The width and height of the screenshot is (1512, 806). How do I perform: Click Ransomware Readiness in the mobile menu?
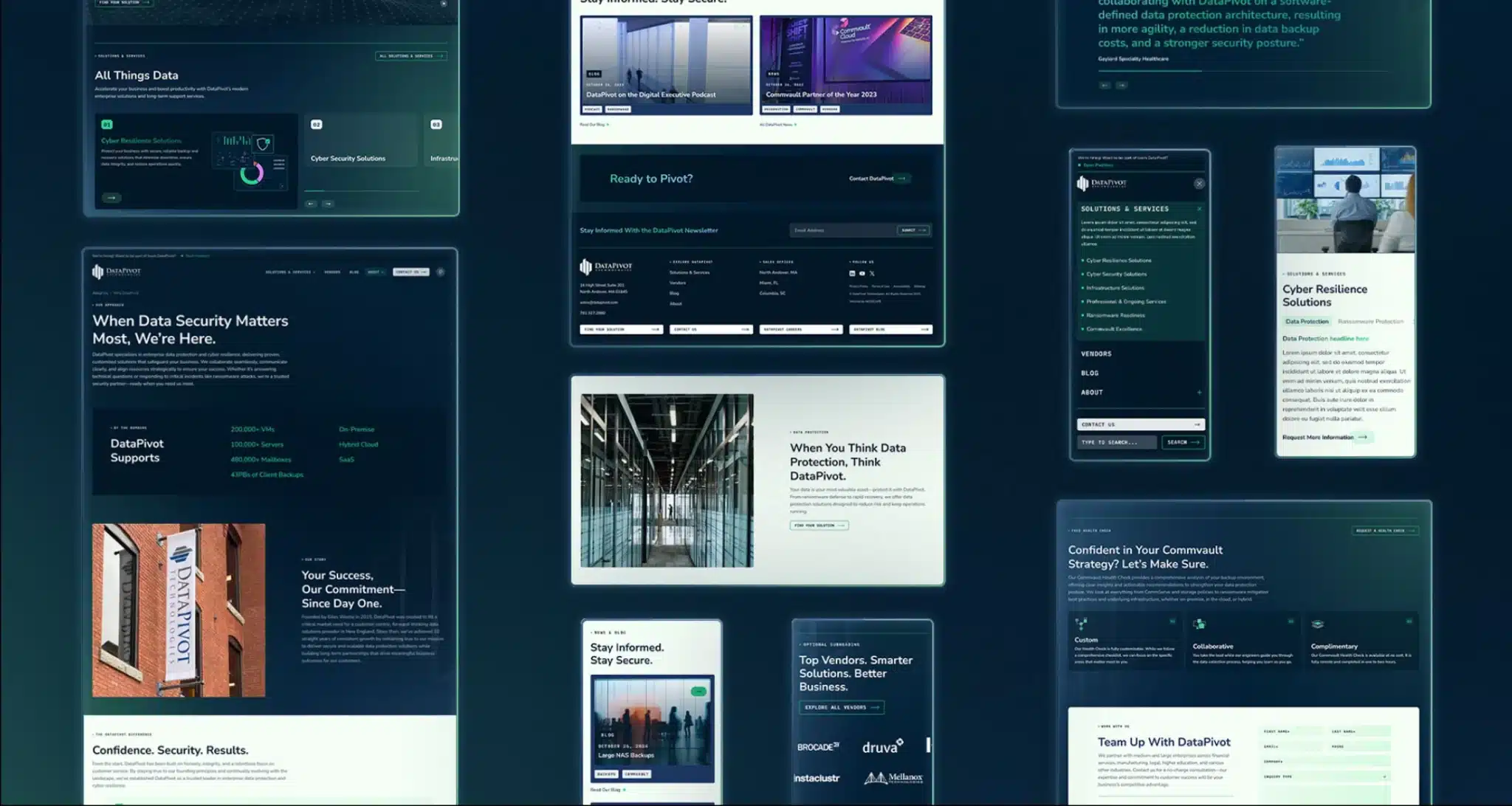(1115, 315)
